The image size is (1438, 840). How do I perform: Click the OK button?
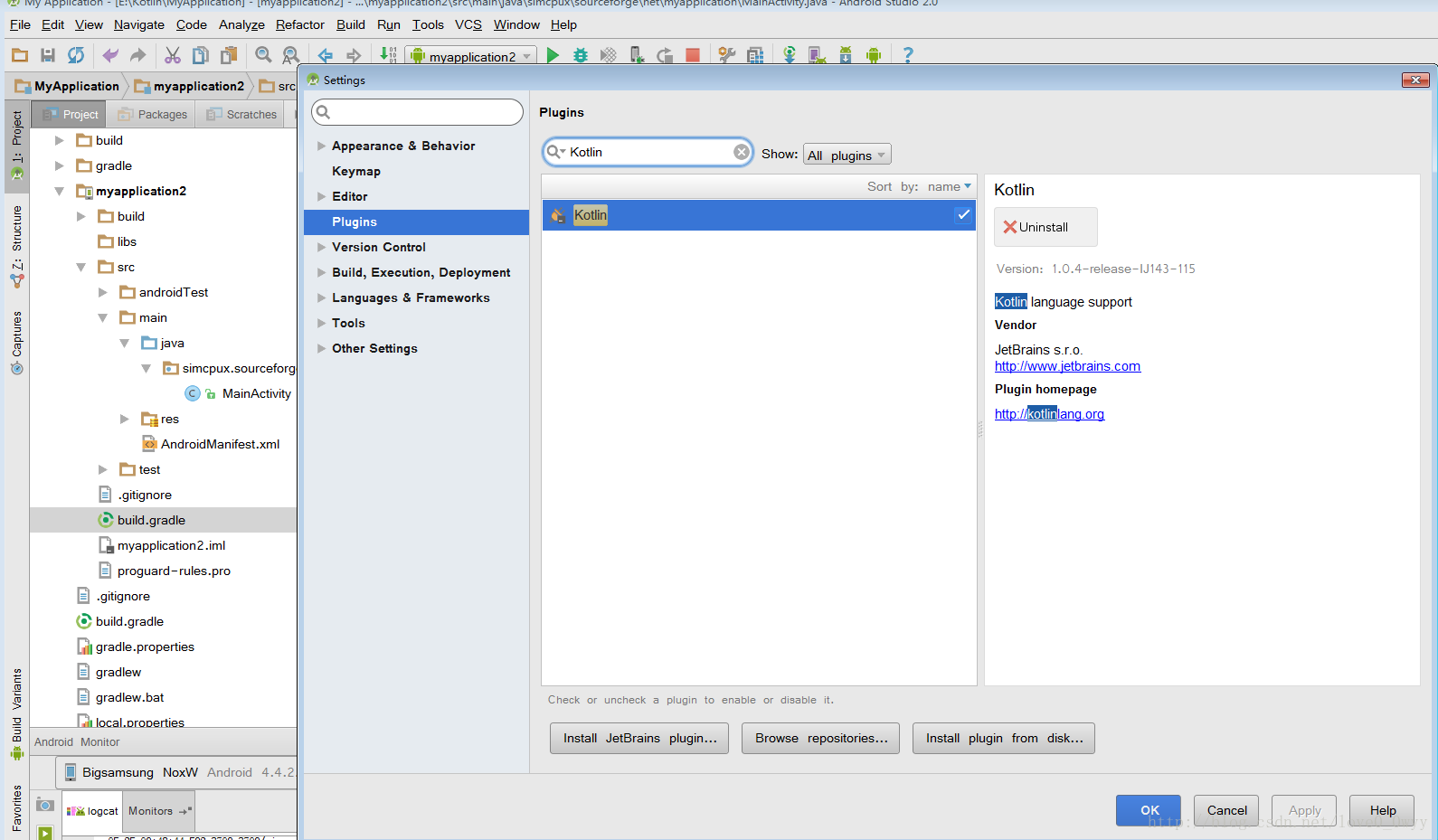[1149, 810]
